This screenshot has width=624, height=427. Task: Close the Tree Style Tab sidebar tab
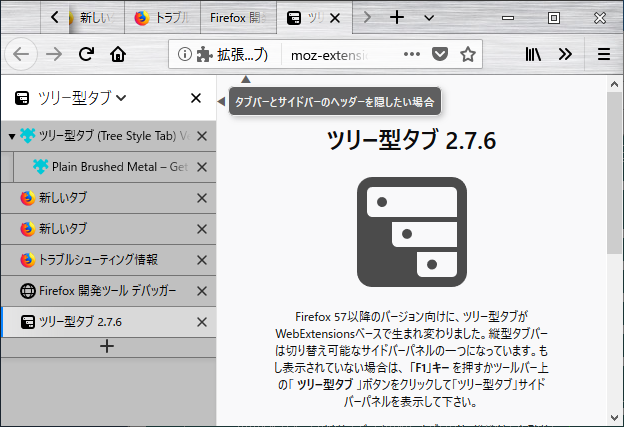[202, 136]
